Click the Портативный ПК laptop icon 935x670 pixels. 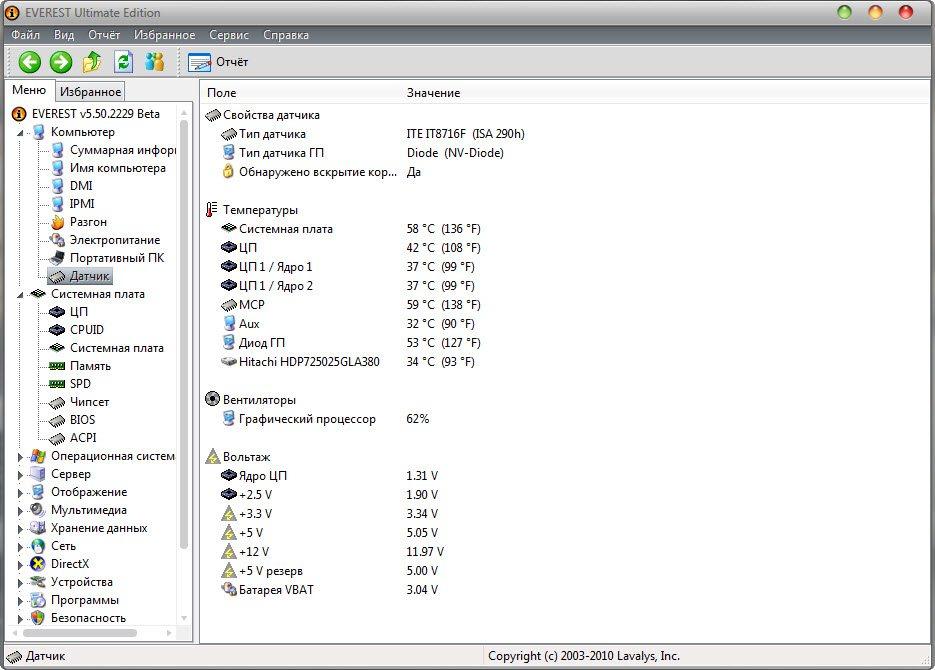point(57,258)
